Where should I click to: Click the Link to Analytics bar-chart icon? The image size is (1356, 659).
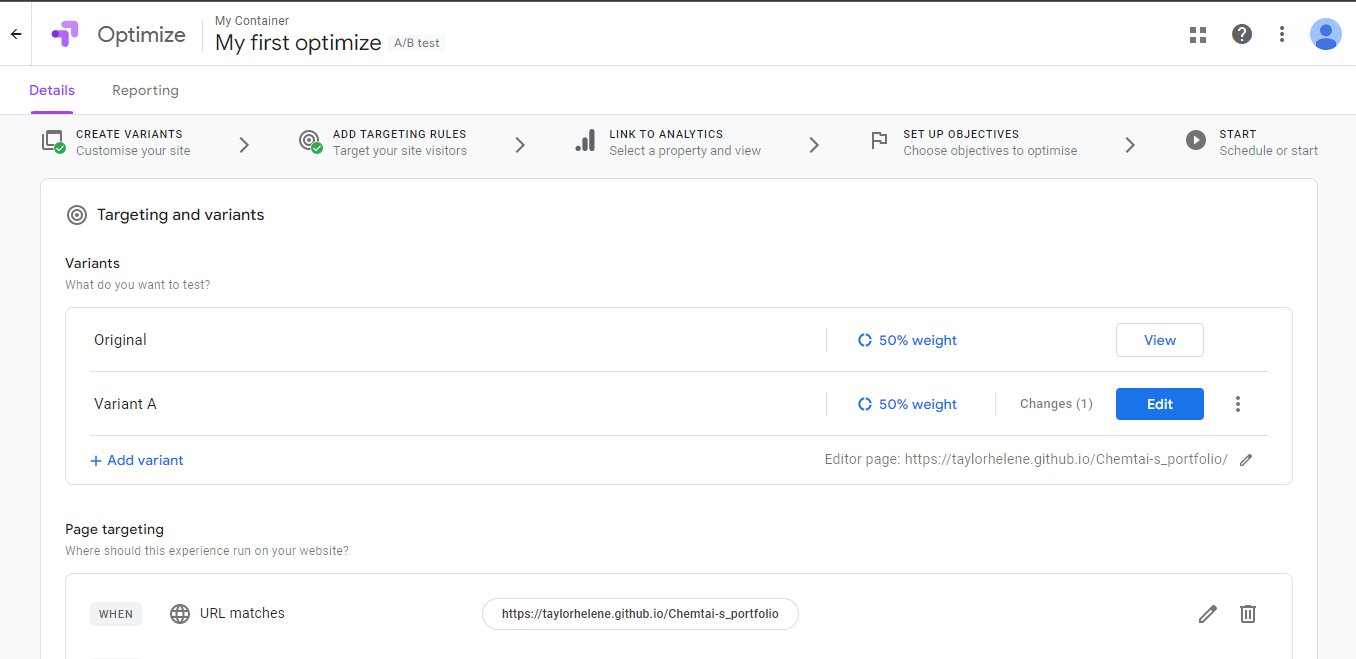point(585,141)
